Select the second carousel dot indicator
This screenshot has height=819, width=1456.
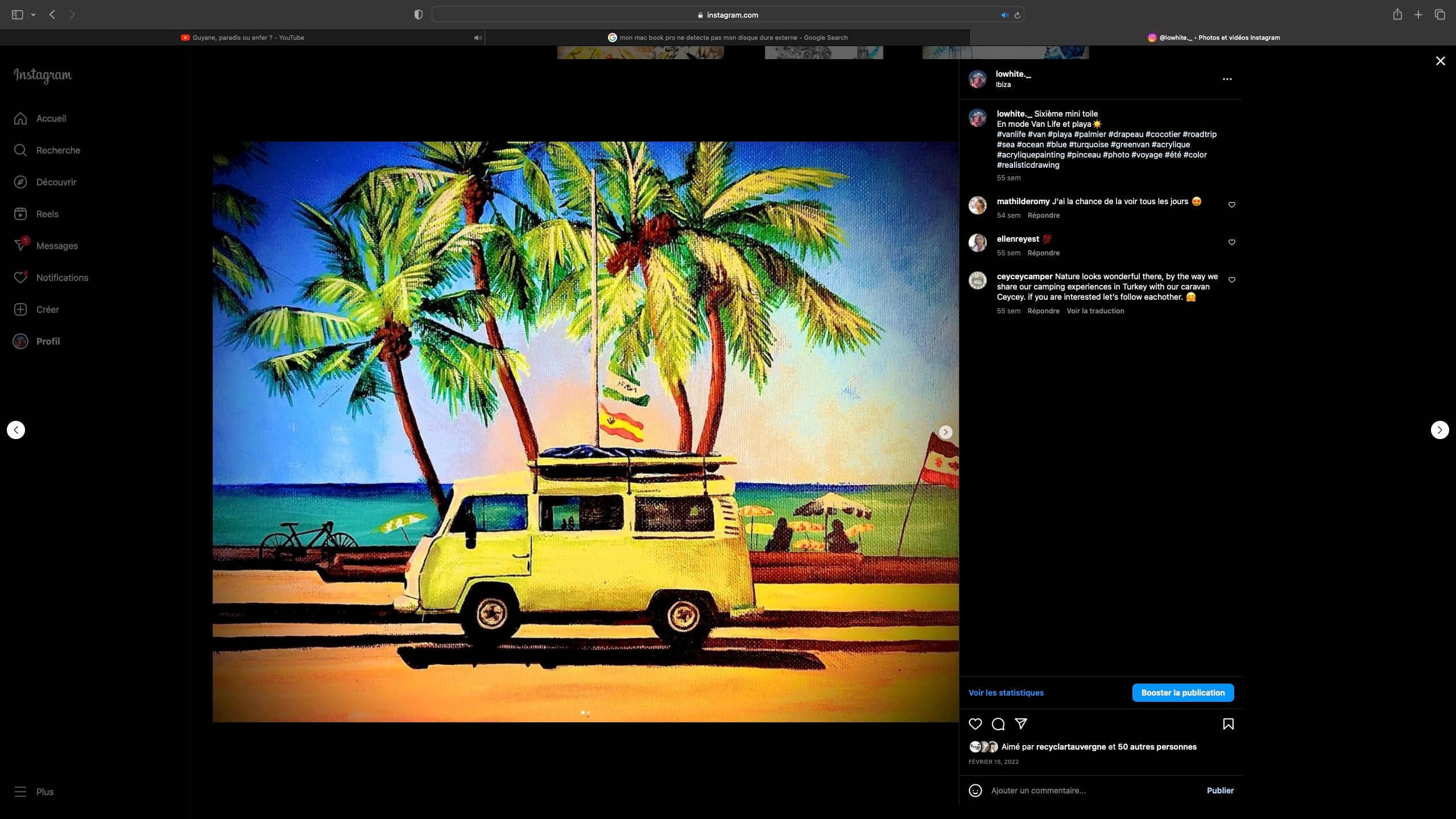pyautogui.click(x=589, y=712)
